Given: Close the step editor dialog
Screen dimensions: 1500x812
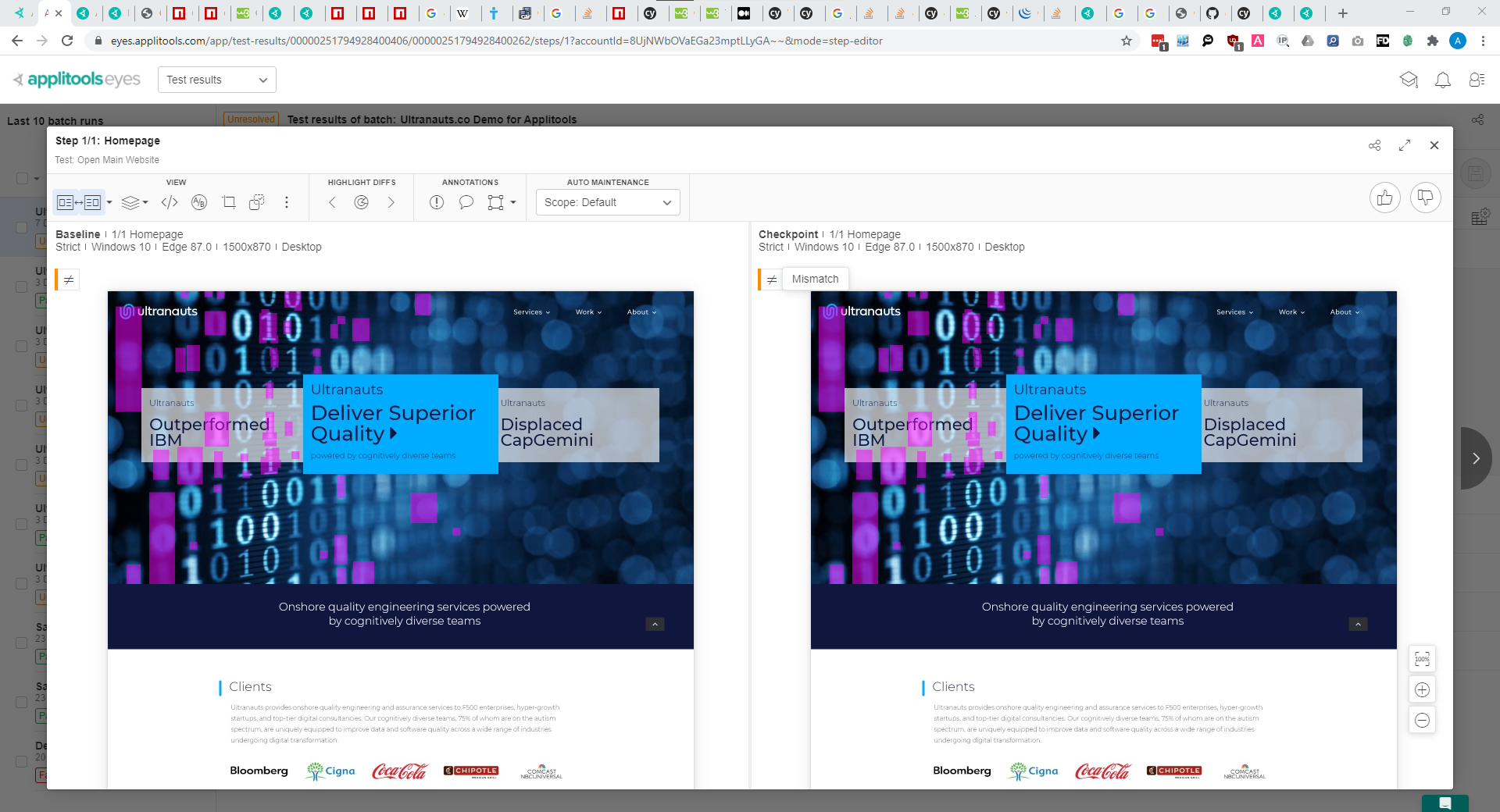Looking at the screenshot, I should point(1434,145).
